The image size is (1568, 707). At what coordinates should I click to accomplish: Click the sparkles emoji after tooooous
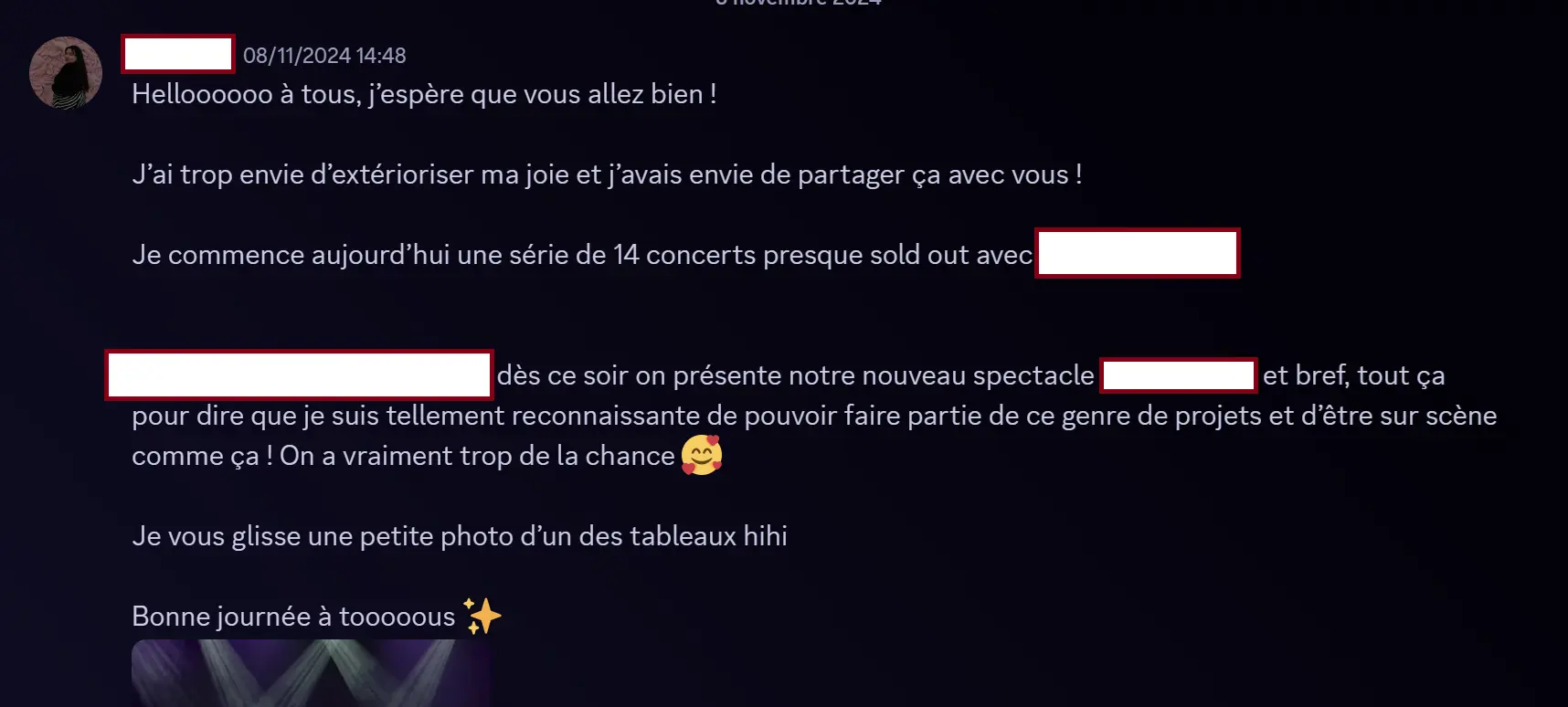(482, 616)
